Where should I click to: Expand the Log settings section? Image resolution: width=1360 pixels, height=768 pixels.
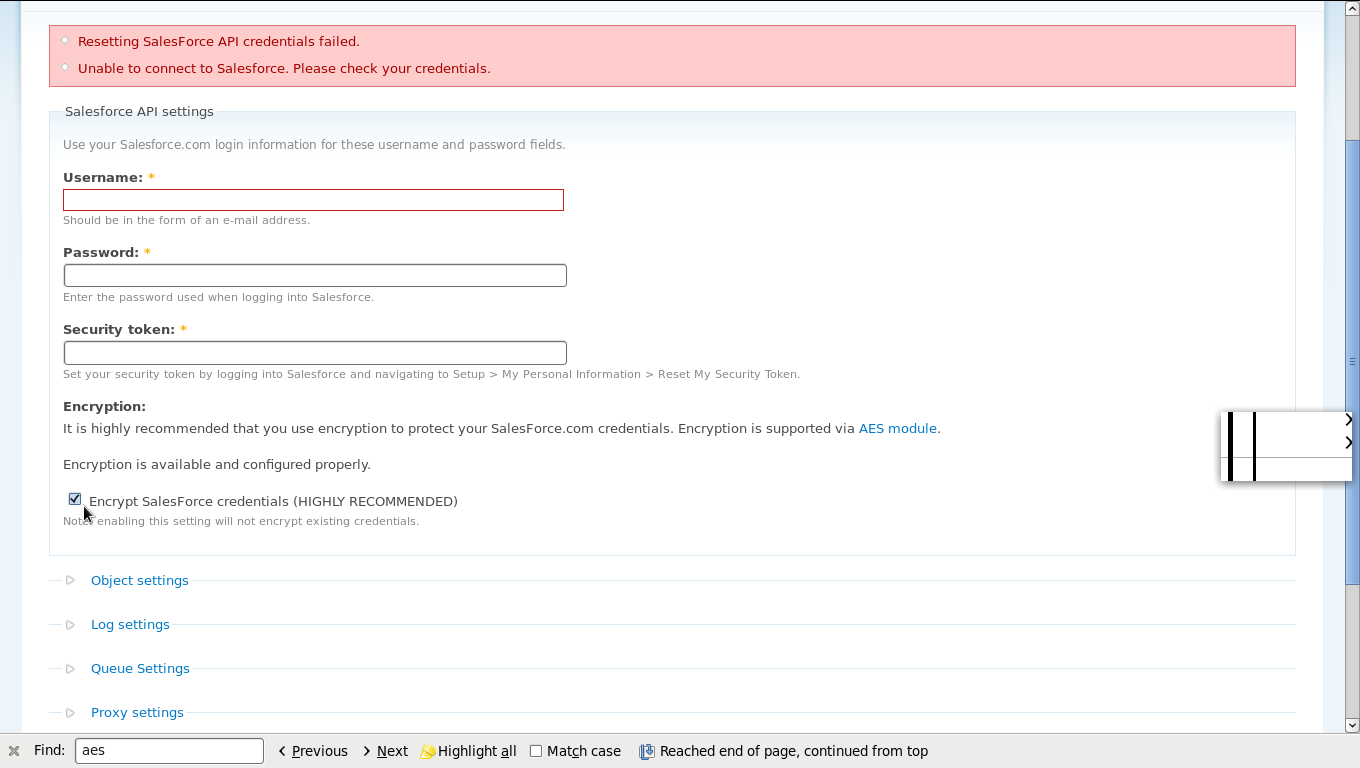click(130, 624)
